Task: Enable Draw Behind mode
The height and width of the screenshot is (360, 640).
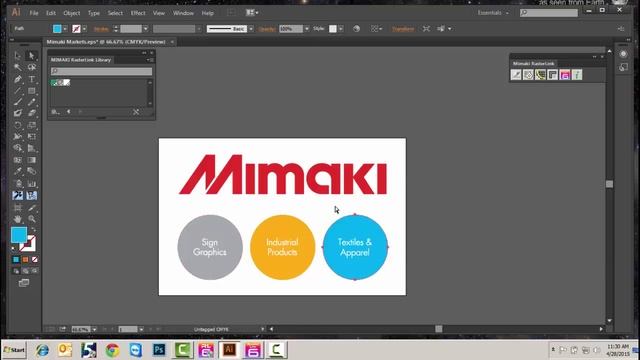Action: tap(25, 271)
